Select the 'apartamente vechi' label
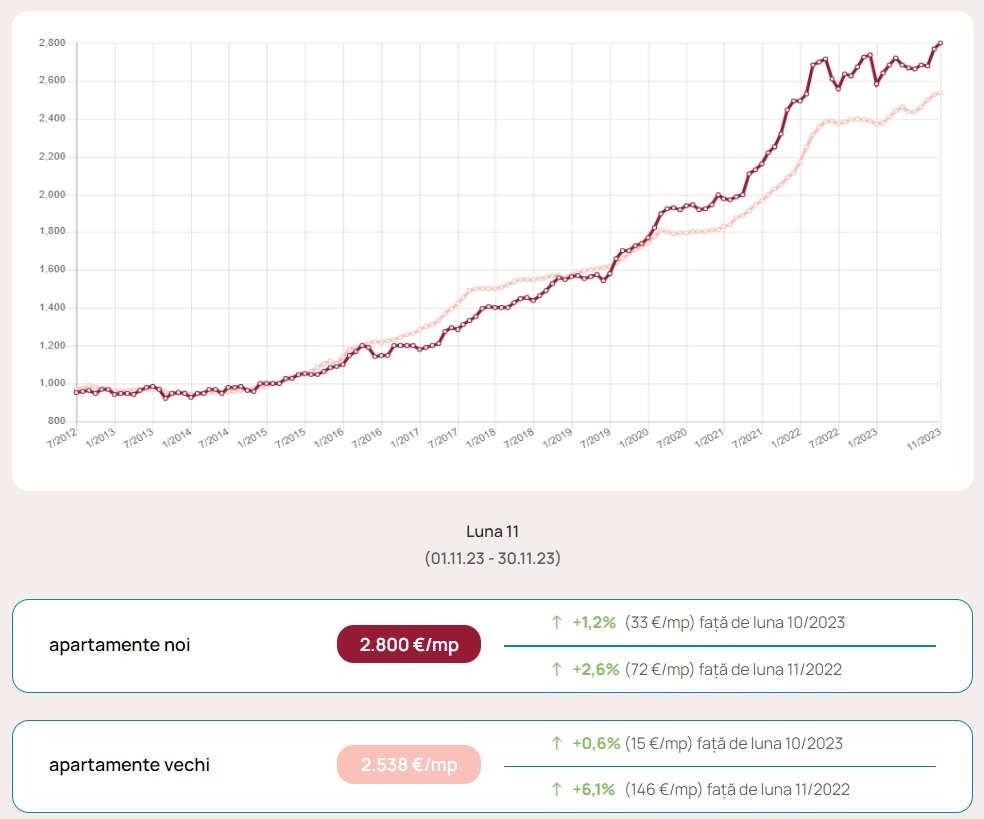The height and width of the screenshot is (819, 984). (x=129, y=766)
